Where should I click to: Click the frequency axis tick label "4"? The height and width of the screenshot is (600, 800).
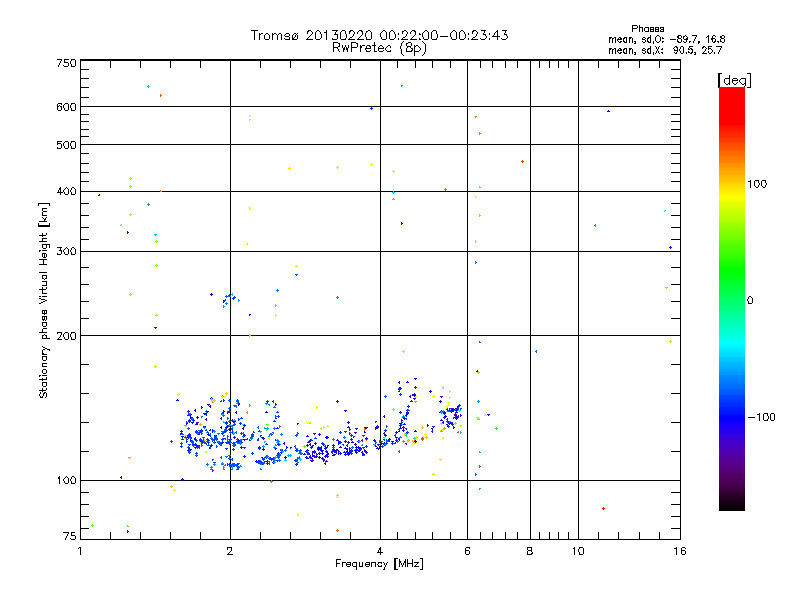(380, 551)
